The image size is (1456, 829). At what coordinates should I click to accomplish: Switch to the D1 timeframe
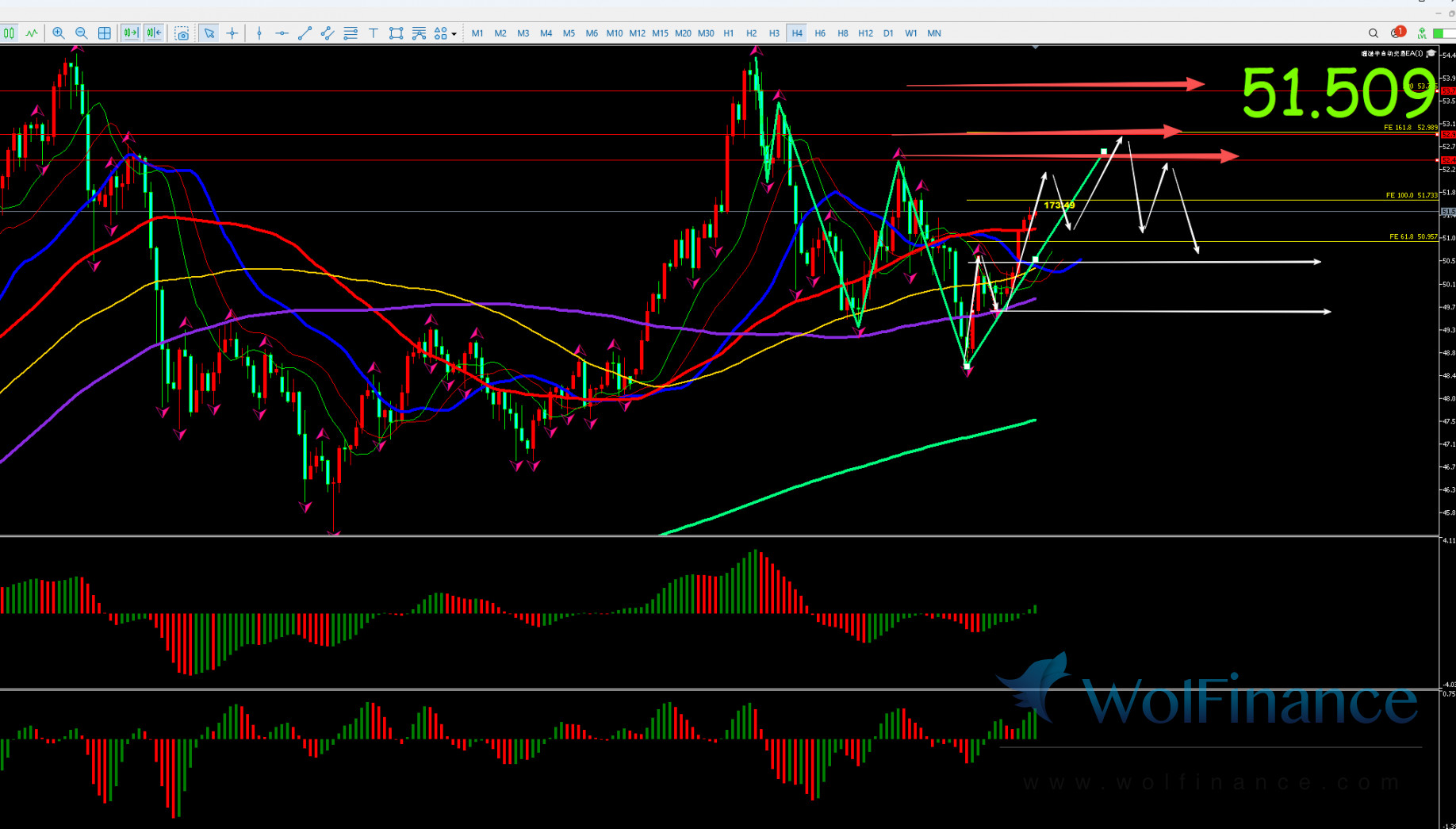(888, 33)
